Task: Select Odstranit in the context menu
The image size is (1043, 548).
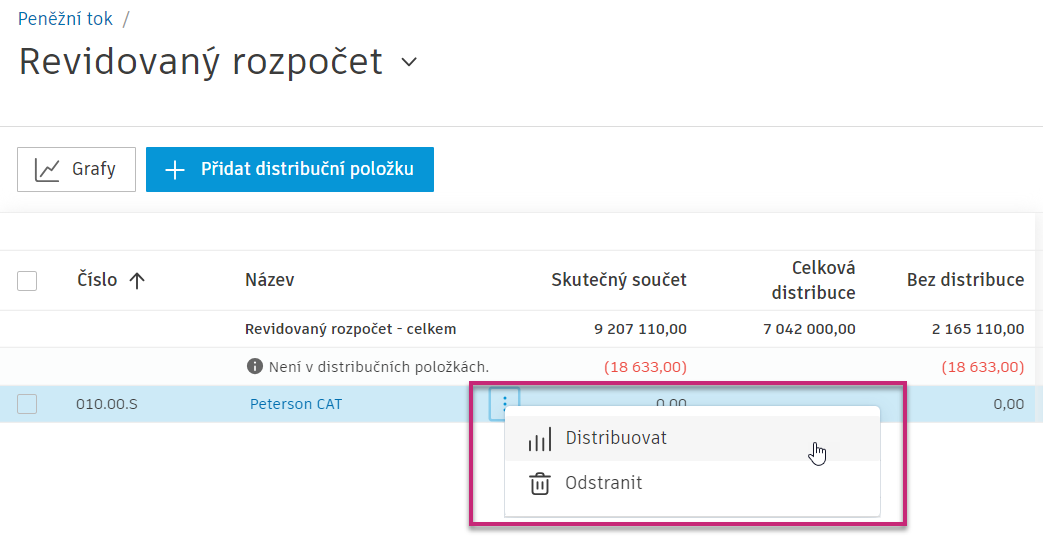Action: 603,483
